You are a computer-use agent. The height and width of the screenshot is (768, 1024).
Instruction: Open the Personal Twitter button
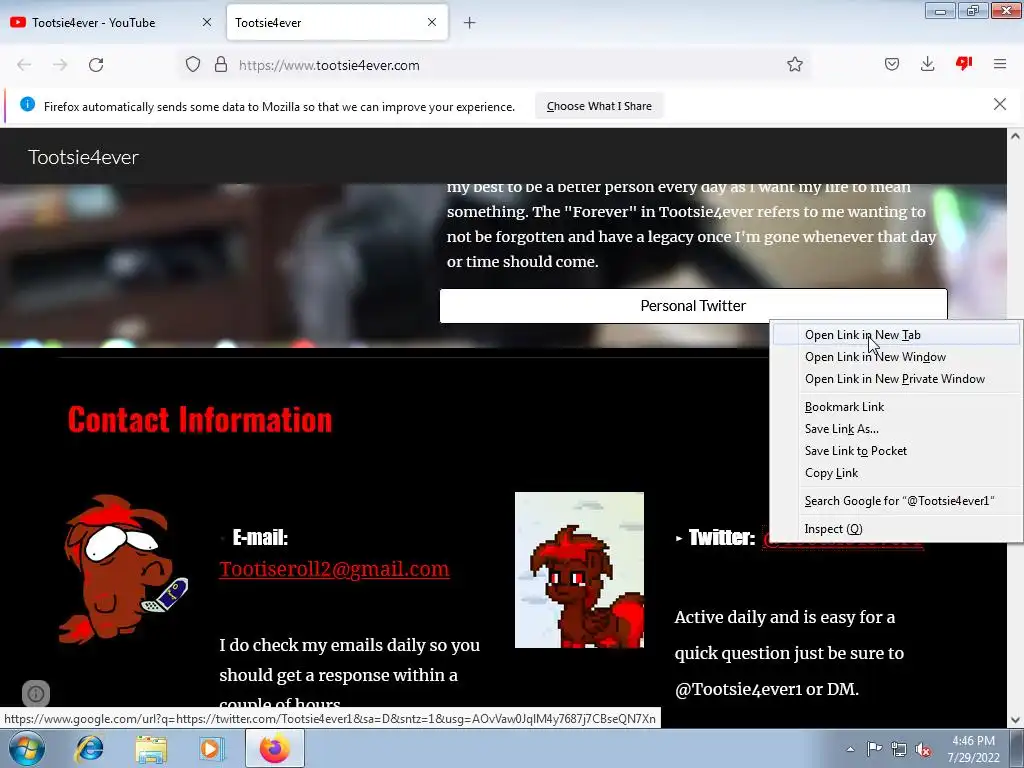tap(693, 306)
